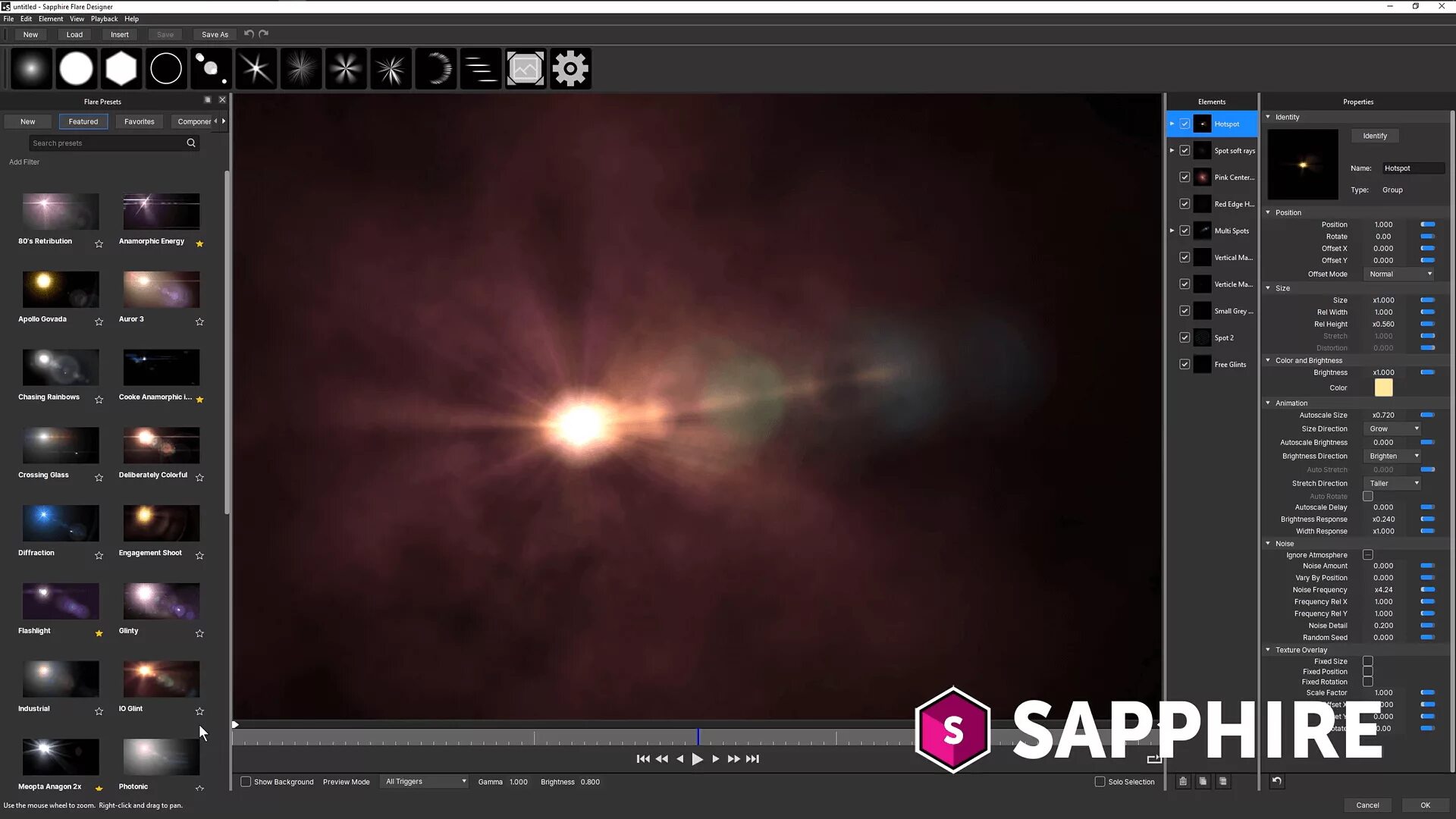Open the element Color swatch

(x=1383, y=388)
